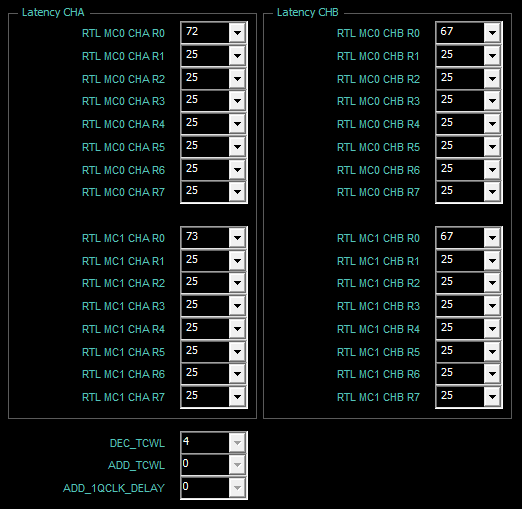Expand RTL MC0 CHA R4 value list
This screenshot has width=522, height=509.
pos(237,124)
